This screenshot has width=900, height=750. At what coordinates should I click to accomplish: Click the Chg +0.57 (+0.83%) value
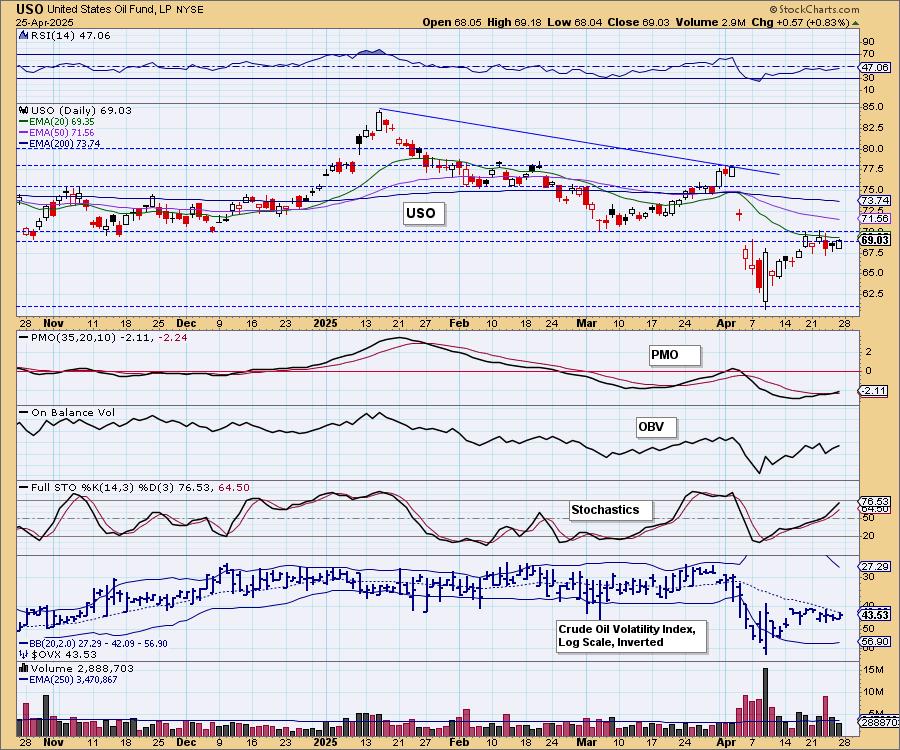click(x=800, y=22)
